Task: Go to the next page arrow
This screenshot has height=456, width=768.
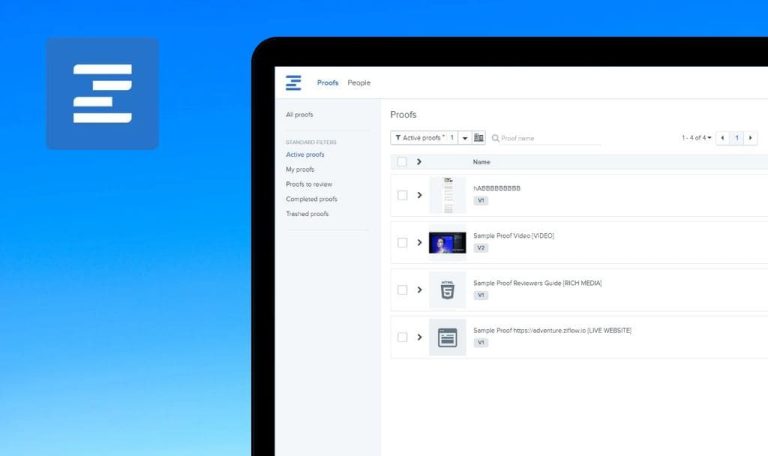Action: click(x=750, y=138)
